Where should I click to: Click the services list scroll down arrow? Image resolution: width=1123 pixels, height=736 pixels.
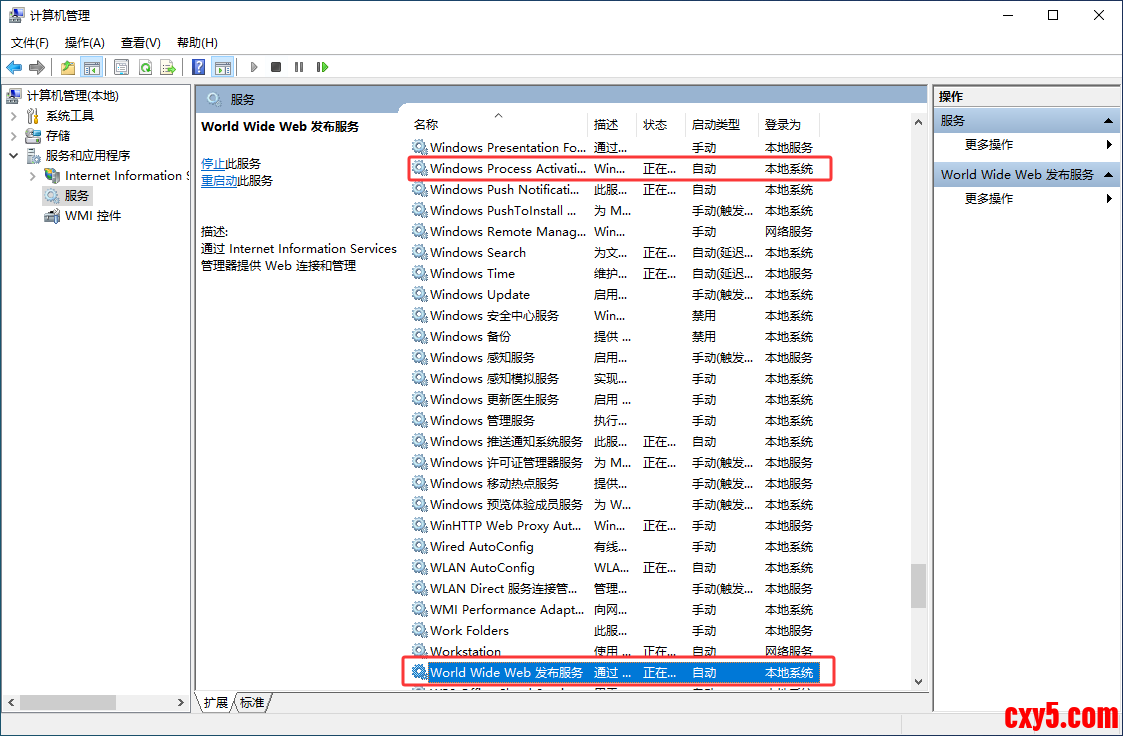point(918,682)
